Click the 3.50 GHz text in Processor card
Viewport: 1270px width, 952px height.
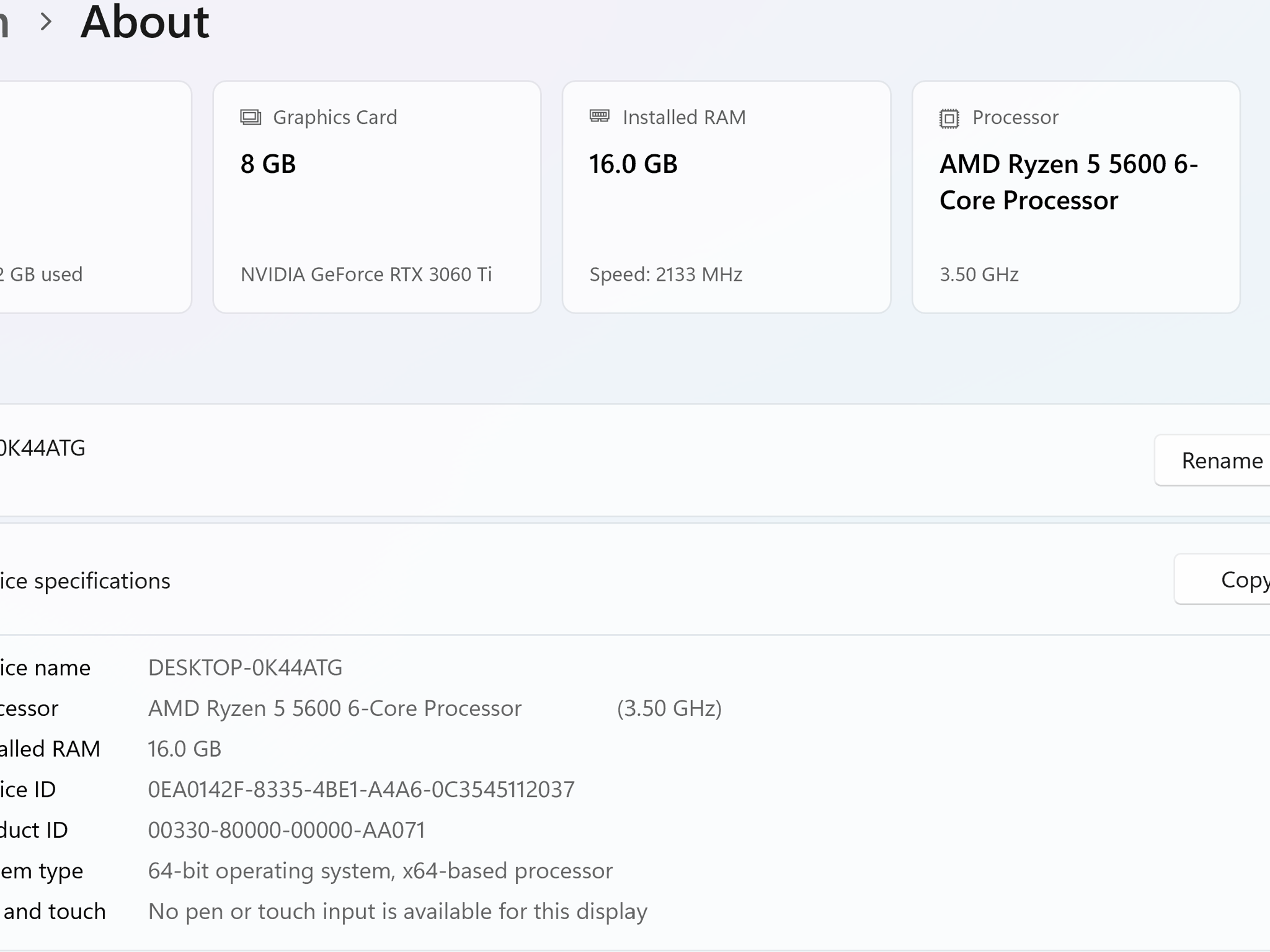(x=979, y=274)
